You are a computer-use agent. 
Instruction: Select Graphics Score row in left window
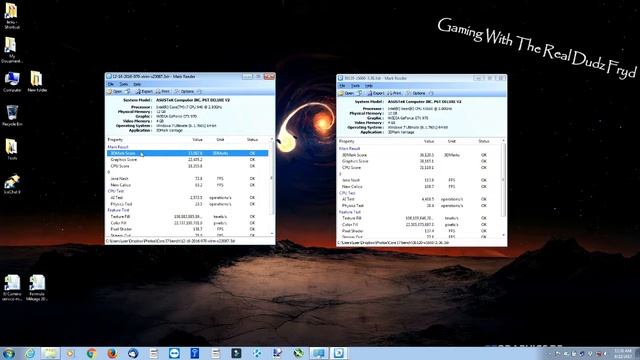pyautogui.click(x=187, y=160)
